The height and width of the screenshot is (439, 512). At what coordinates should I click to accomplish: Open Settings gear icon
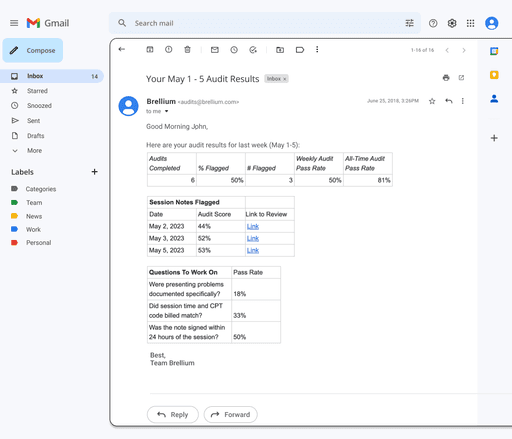[452, 23]
